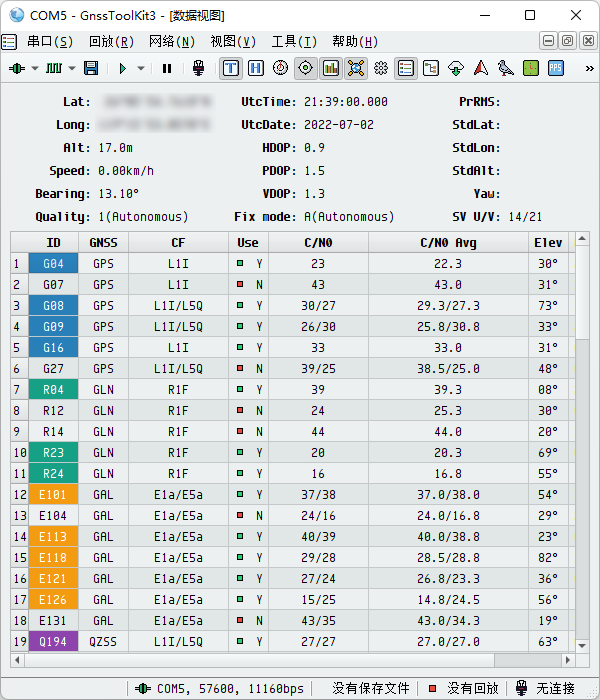
Task: Click the tree structure view icon
Action: [x=431, y=68]
